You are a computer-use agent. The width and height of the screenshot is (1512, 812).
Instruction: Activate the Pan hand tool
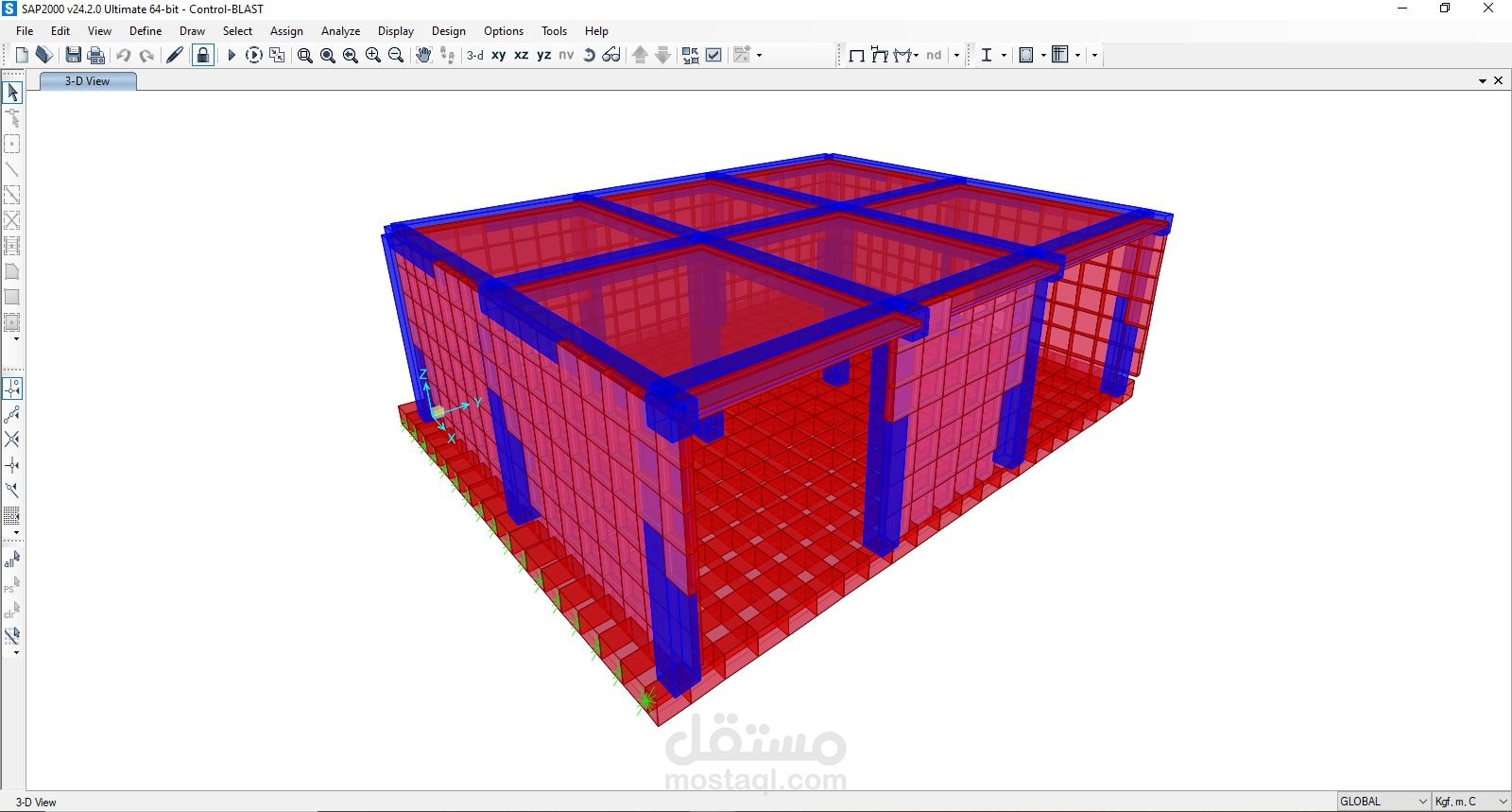423,55
